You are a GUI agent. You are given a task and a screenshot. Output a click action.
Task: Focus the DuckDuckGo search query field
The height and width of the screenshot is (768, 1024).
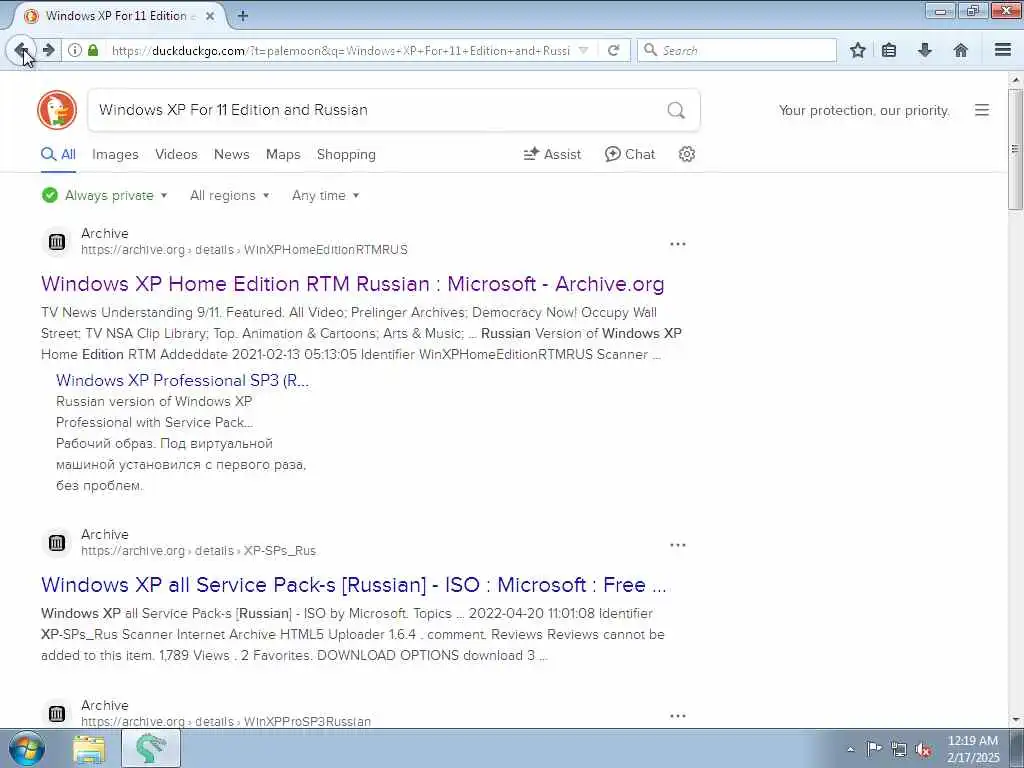(x=379, y=110)
